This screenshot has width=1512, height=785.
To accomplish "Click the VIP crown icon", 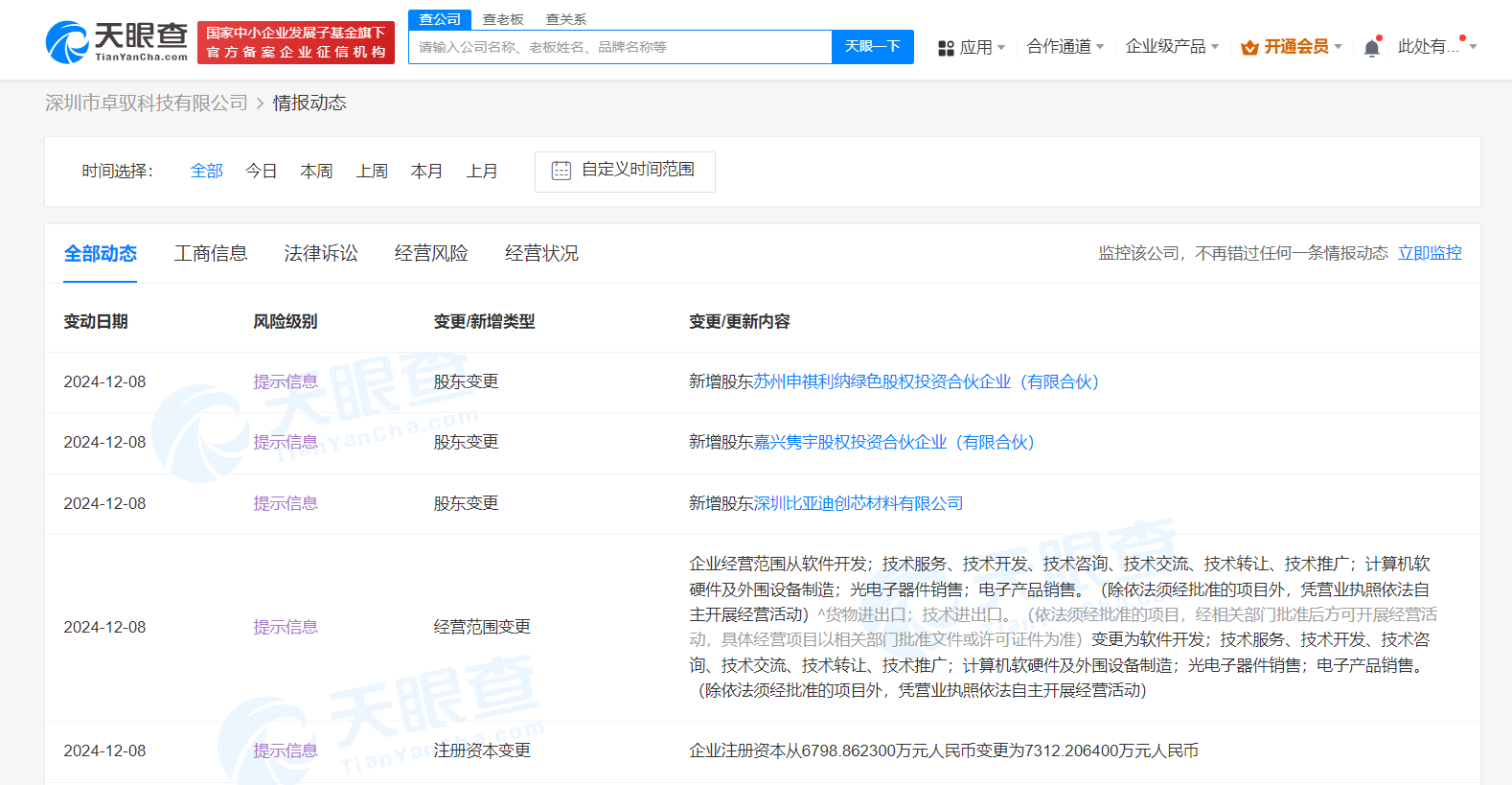I will coord(1249,48).
